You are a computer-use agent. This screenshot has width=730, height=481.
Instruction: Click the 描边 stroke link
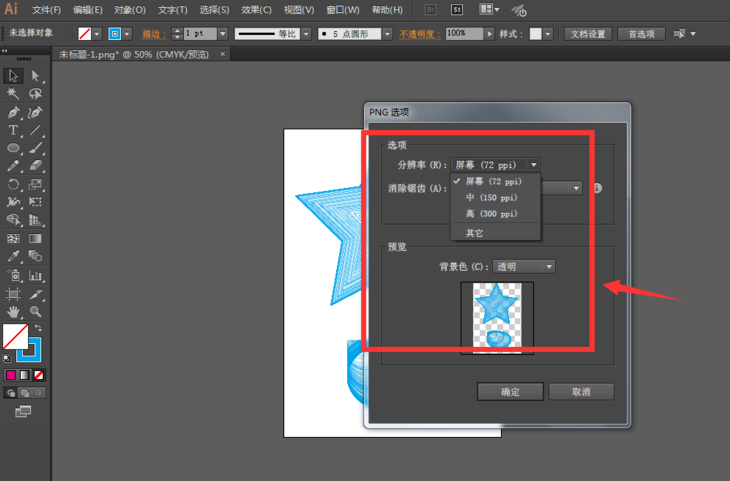154,34
